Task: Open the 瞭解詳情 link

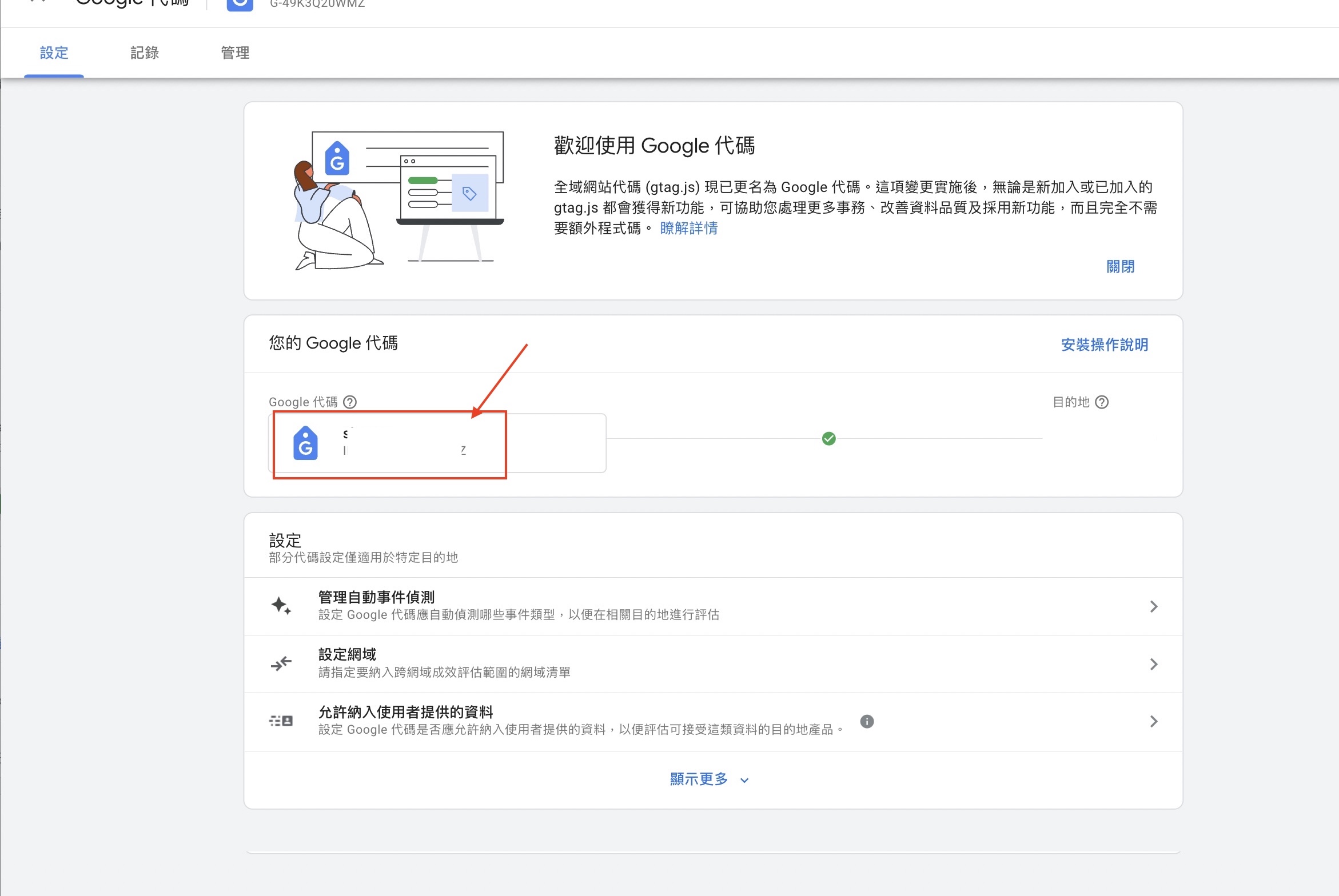Action: tap(688, 229)
